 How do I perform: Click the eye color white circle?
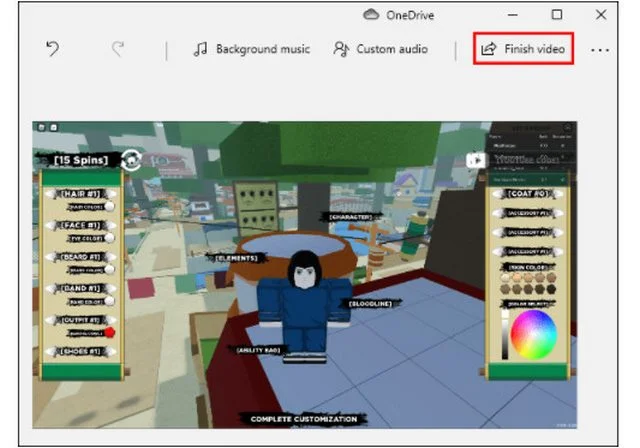pyautogui.click(x=109, y=238)
